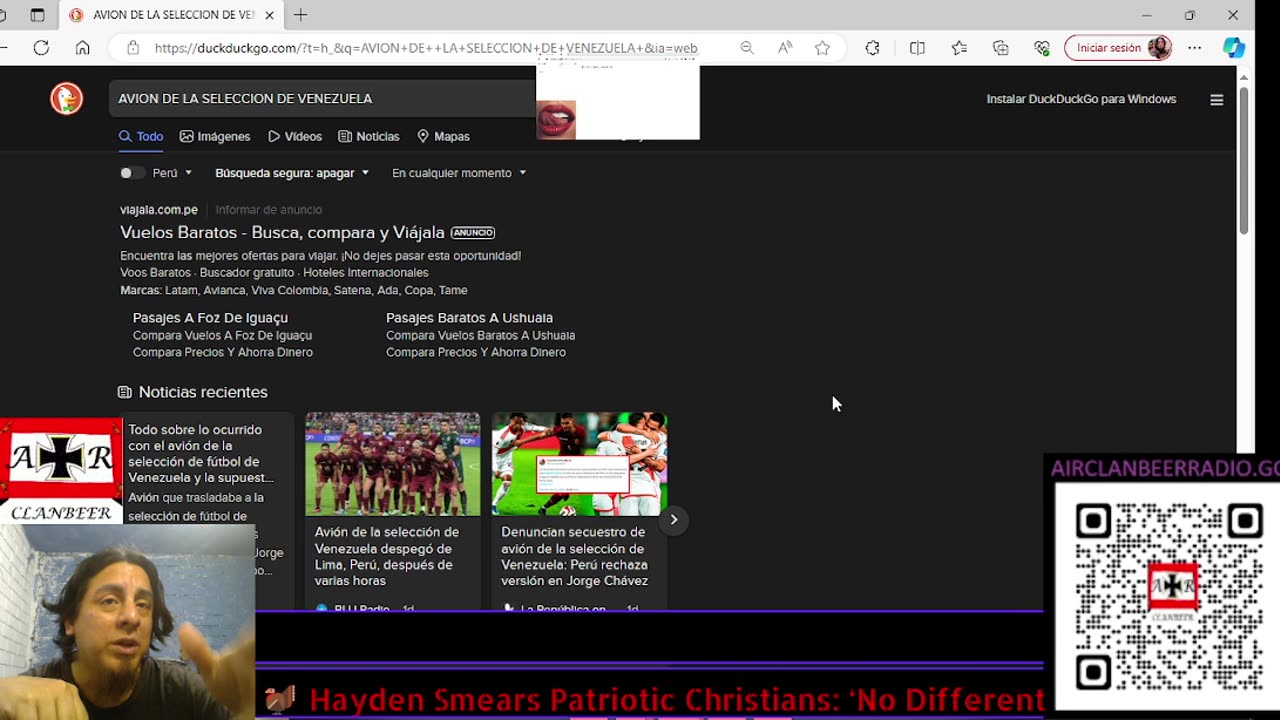The width and height of the screenshot is (1280, 720).
Task: Open Venezuela team photo news thumbnail
Action: tap(392, 464)
